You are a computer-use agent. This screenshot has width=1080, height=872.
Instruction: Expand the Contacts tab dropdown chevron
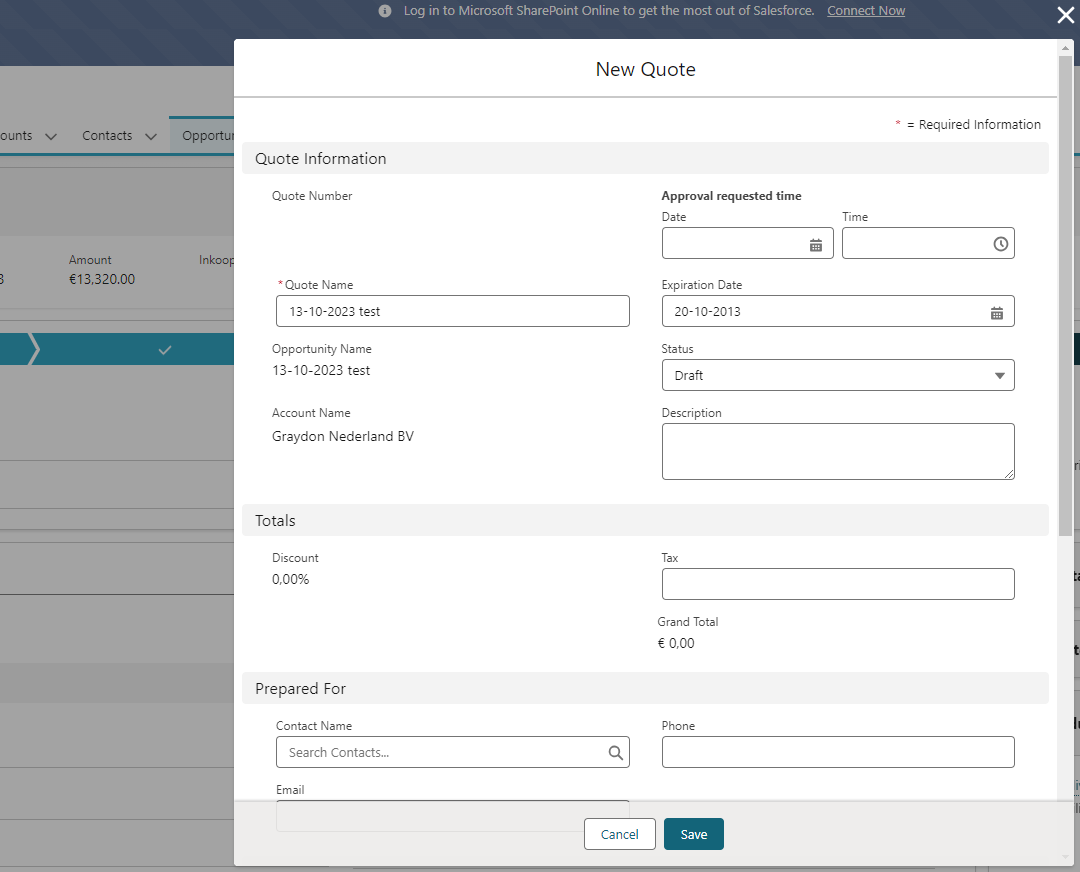(150, 135)
